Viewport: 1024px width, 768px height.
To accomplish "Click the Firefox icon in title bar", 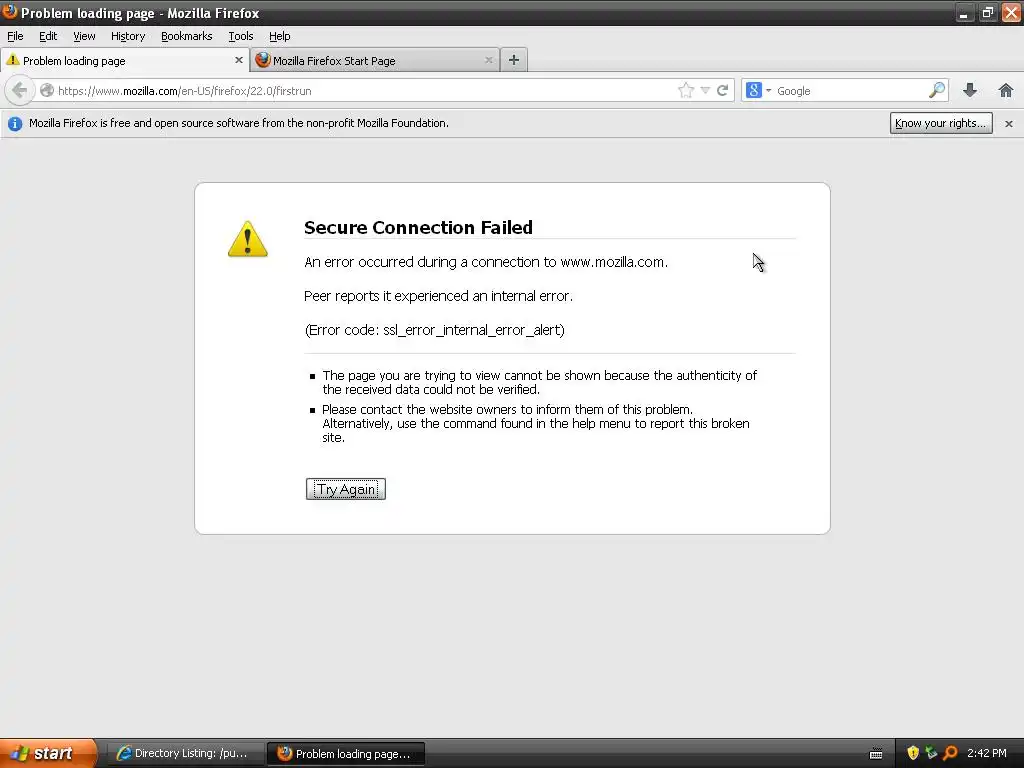I will [9, 12].
